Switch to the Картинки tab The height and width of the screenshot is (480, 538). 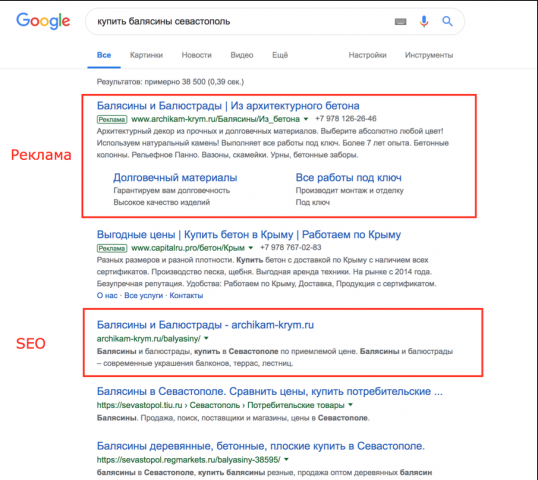[146, 55]
